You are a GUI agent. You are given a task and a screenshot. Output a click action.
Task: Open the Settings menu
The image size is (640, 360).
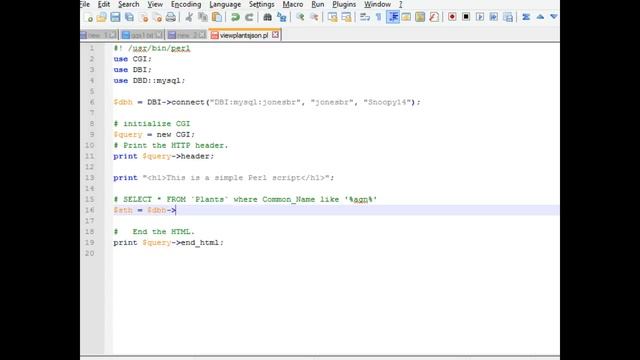tap(262, 4)
